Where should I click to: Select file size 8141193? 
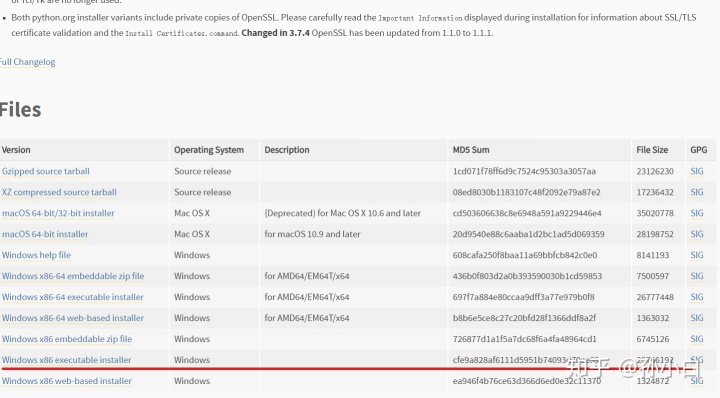pyautogui.click(x=652, y=255)
